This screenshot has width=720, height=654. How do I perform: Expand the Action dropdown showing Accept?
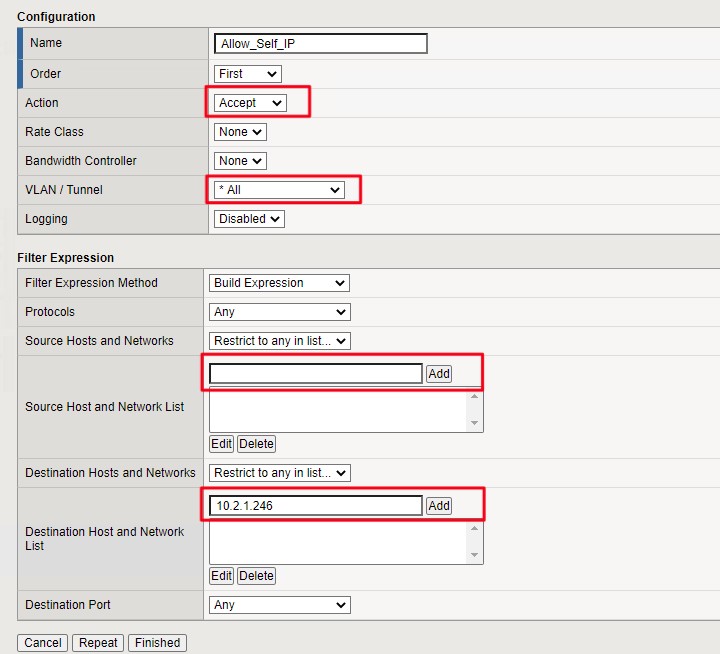coord(252,103)
